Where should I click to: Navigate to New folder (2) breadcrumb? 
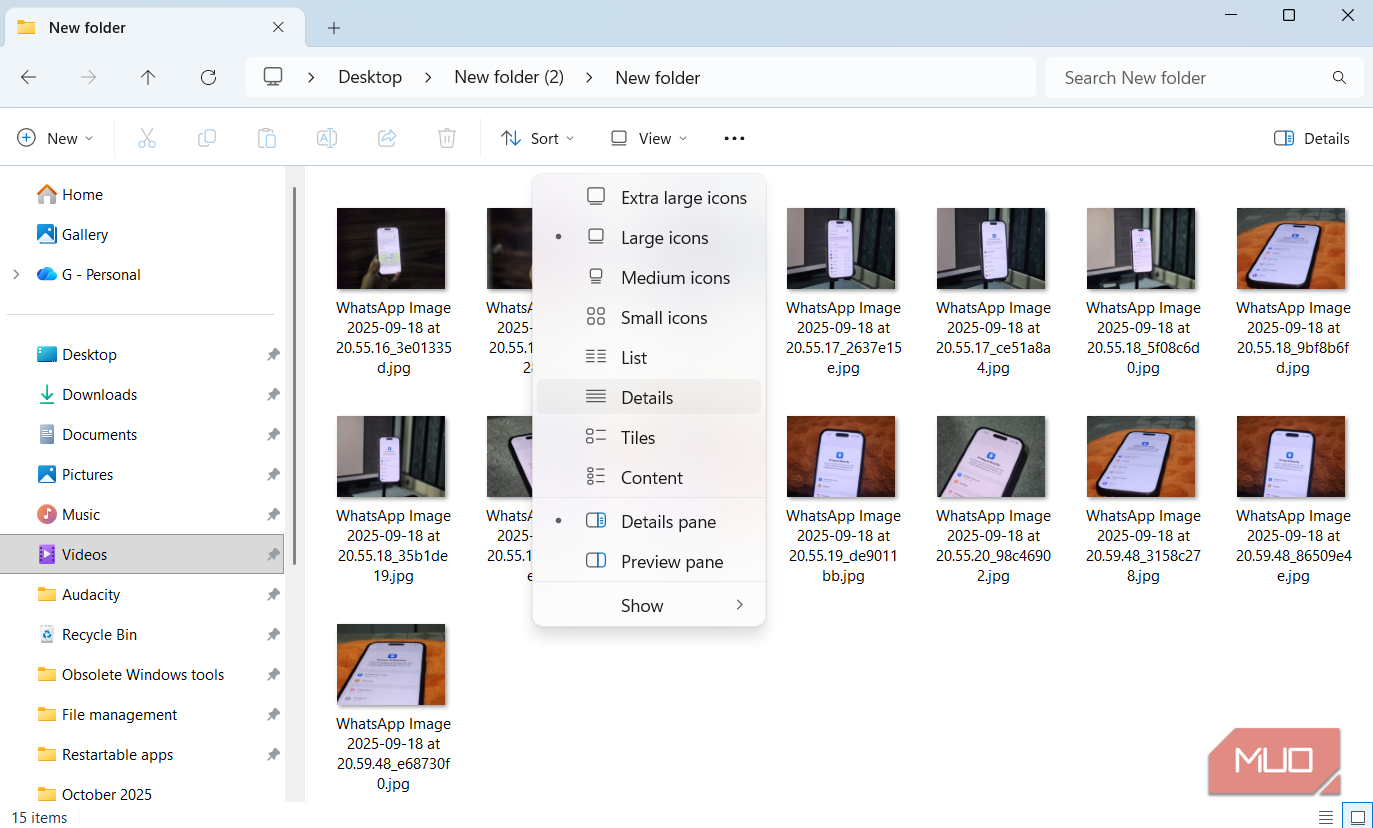(509, 78)
